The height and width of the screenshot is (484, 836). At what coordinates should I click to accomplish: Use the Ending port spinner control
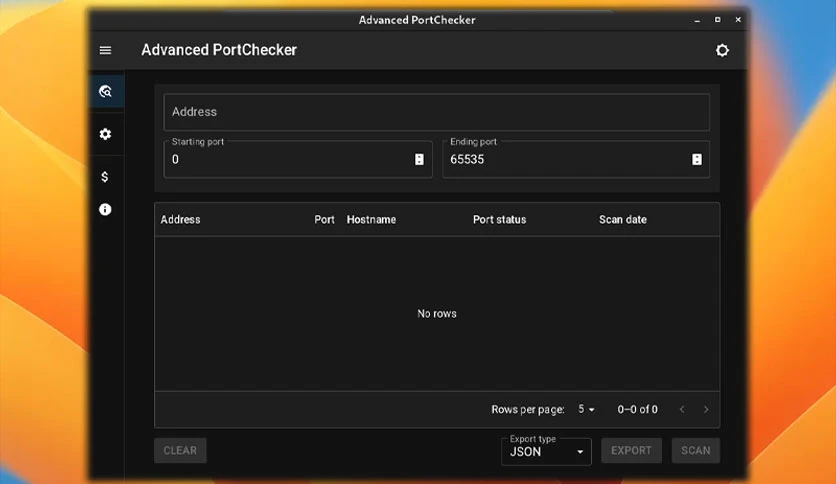[697, 159]
